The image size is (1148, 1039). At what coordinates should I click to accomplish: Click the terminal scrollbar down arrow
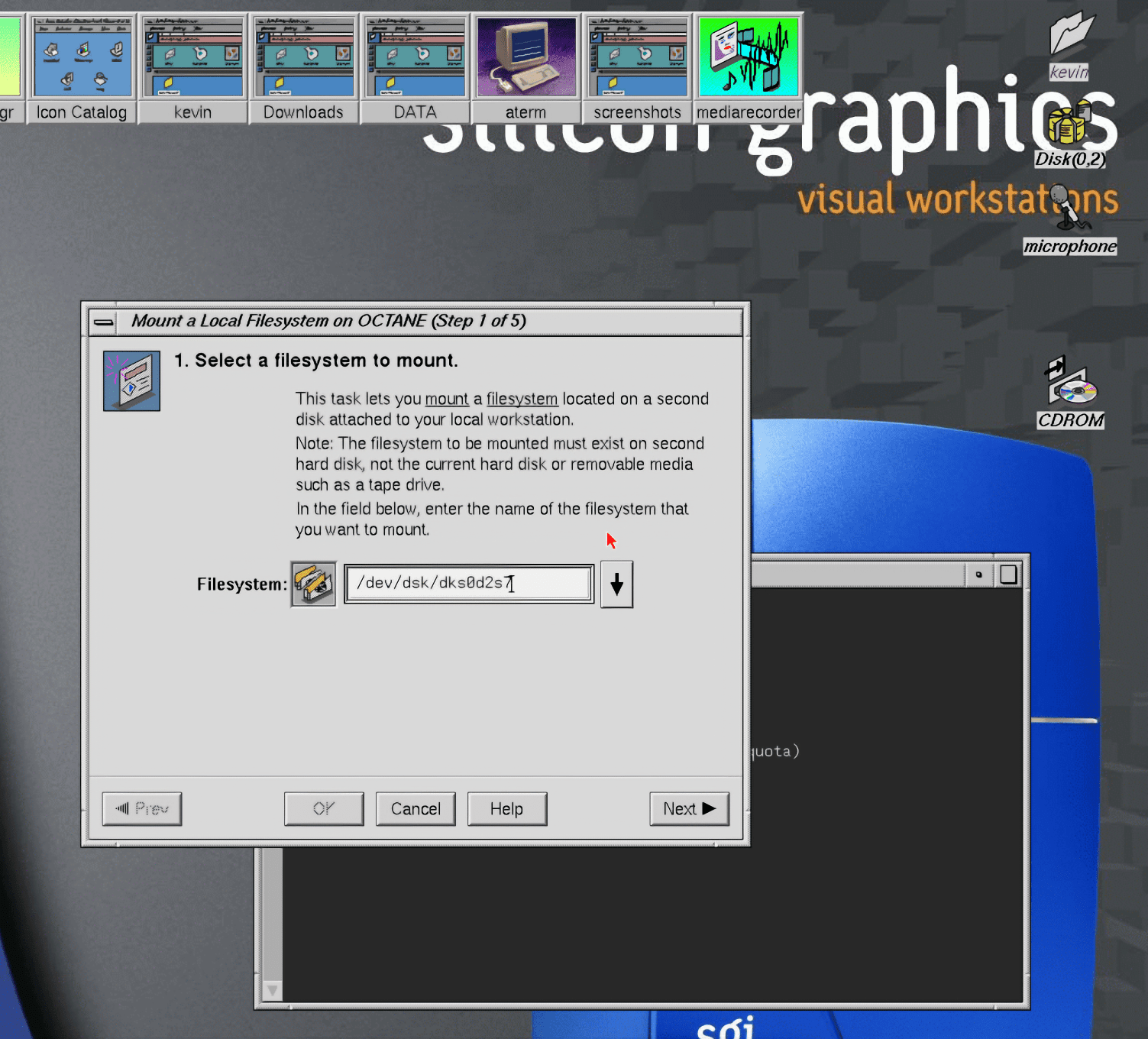(x=272, y=991)
